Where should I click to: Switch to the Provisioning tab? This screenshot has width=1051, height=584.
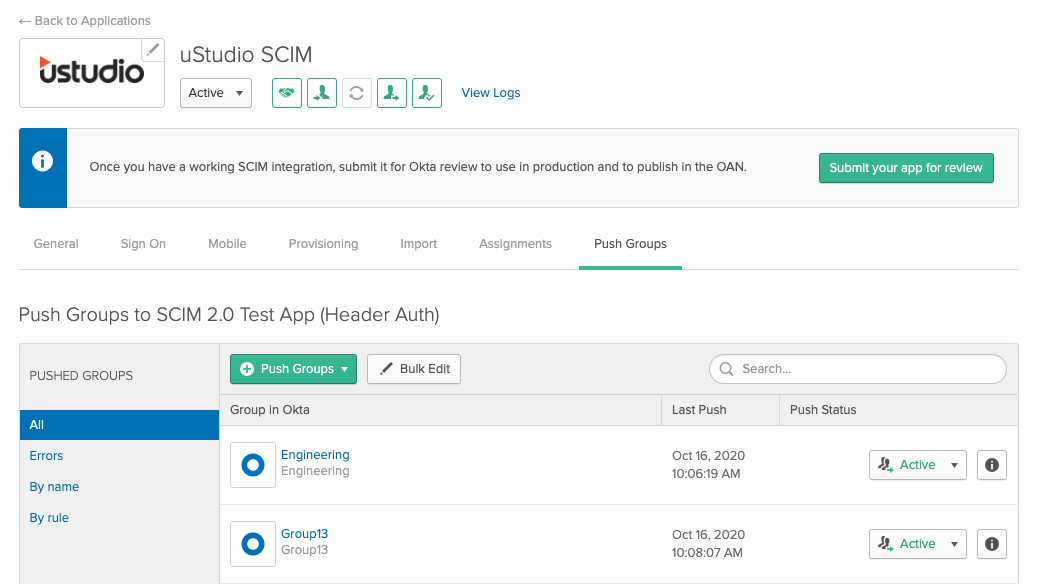323,244
